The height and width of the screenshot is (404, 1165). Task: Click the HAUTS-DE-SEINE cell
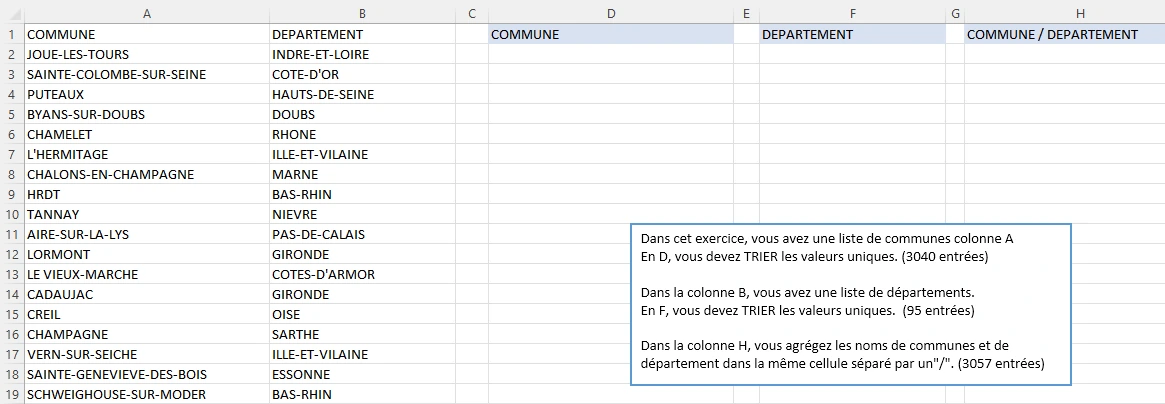[x=361, y=94]
